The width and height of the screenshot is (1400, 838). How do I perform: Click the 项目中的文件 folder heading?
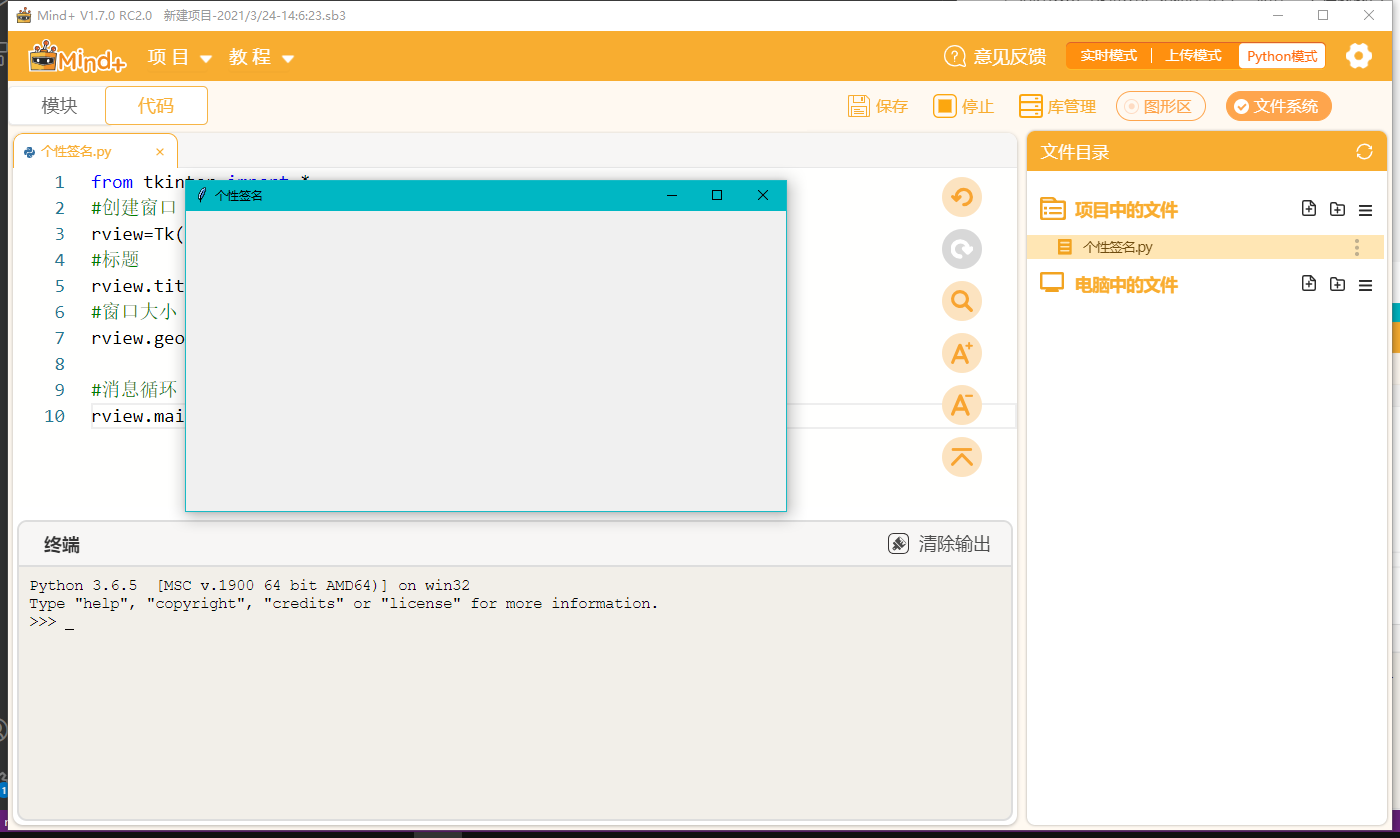pos(1126,210)
